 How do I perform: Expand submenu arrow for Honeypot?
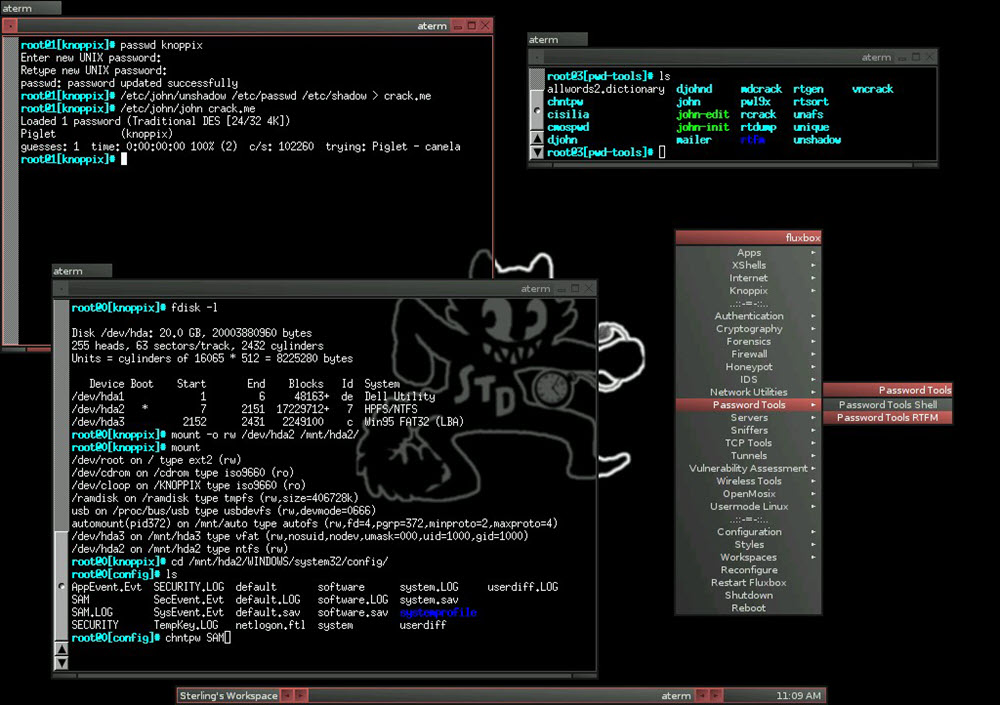[x=813, y=367]
